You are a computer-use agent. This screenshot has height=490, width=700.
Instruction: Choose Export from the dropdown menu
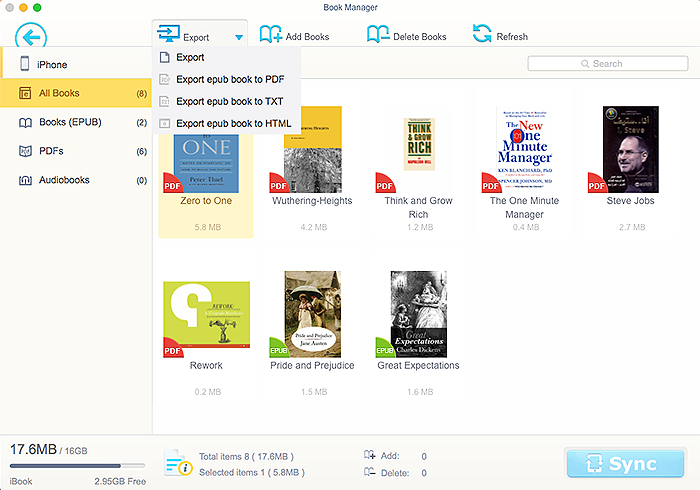click(x=226, y=58)
